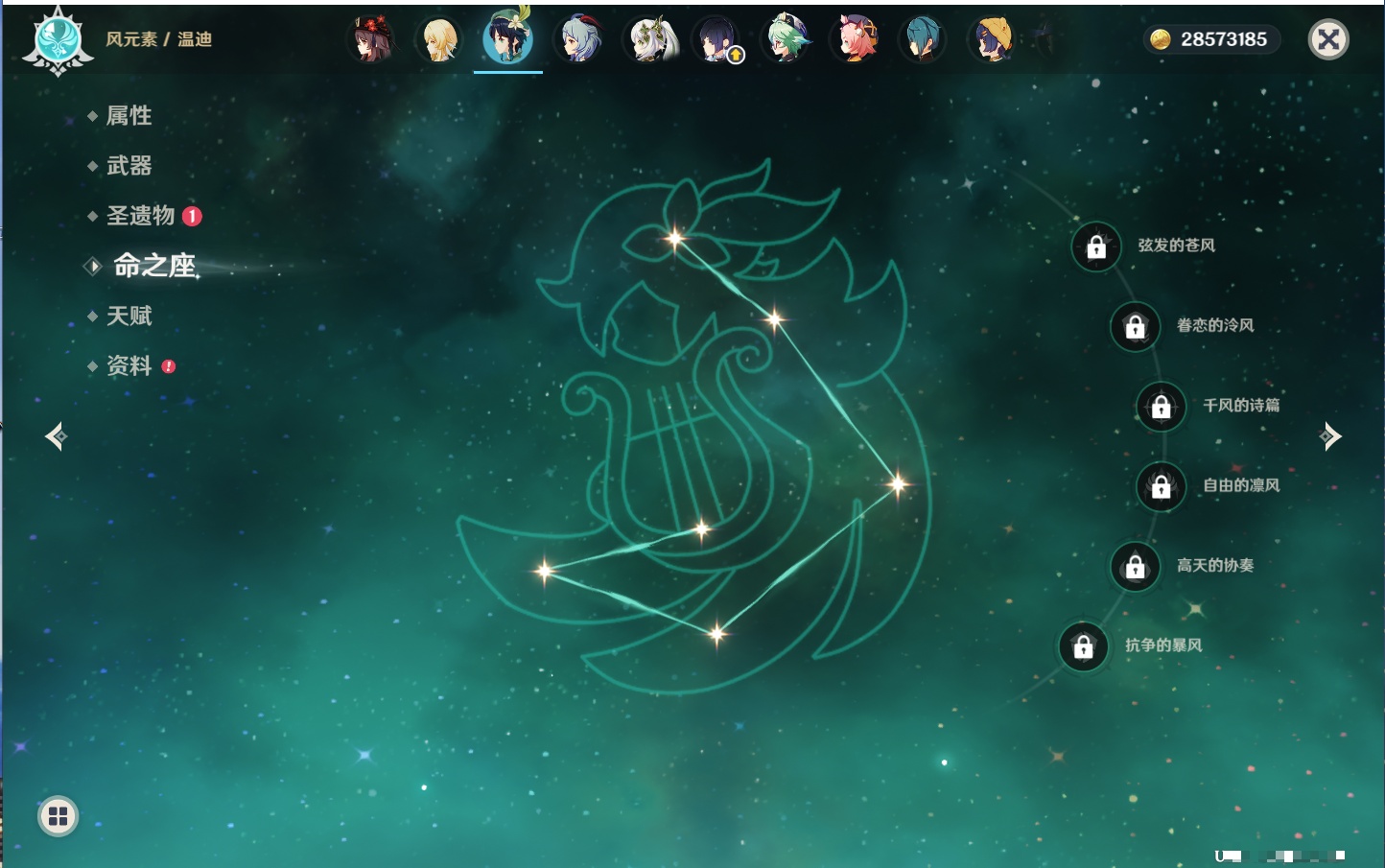Open the 属性 attributes tab
Screen dimensions: 1385x868
click(129, 116)
